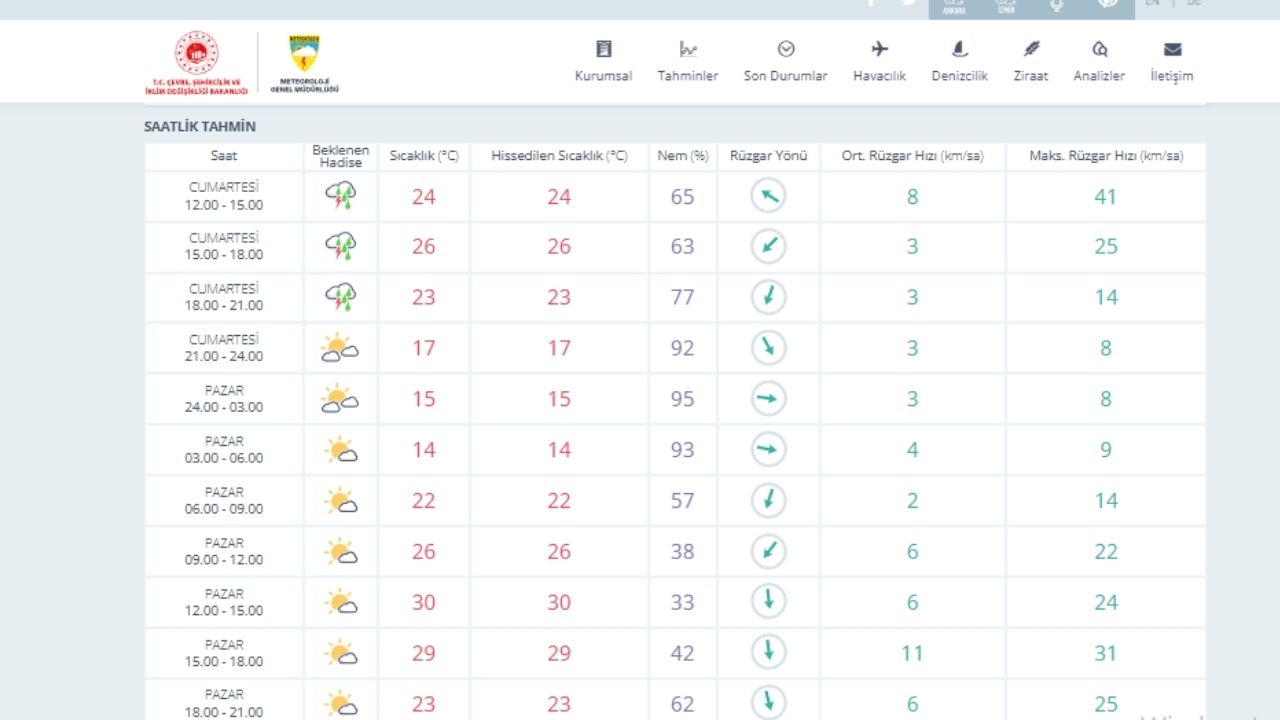Click wind direction arrow for Pazar 06.00 - 09.00
This screenshot has width=1280, height=720.
(768, 500)
